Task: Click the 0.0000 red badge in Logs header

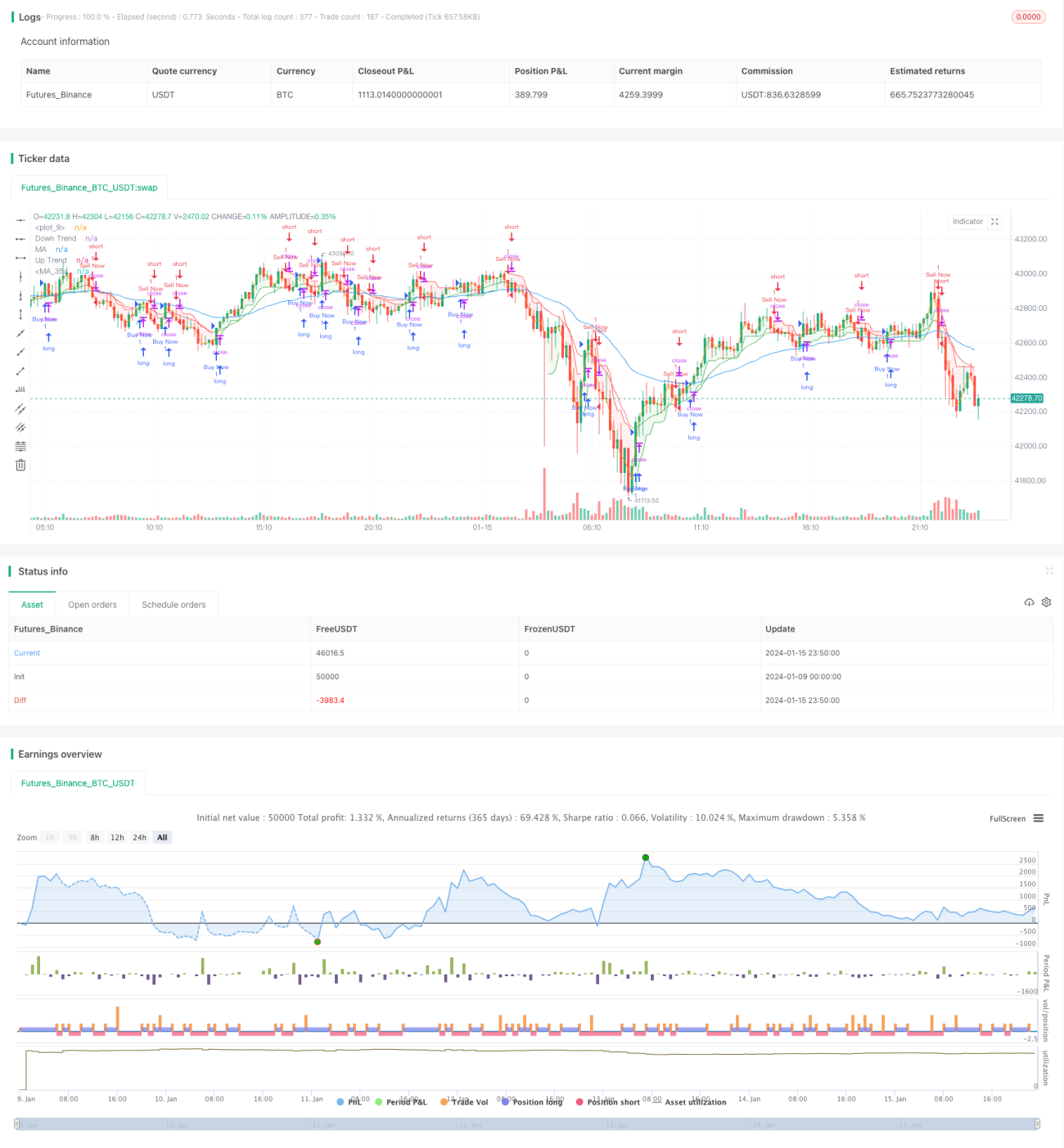Action: click(1028, 16)
